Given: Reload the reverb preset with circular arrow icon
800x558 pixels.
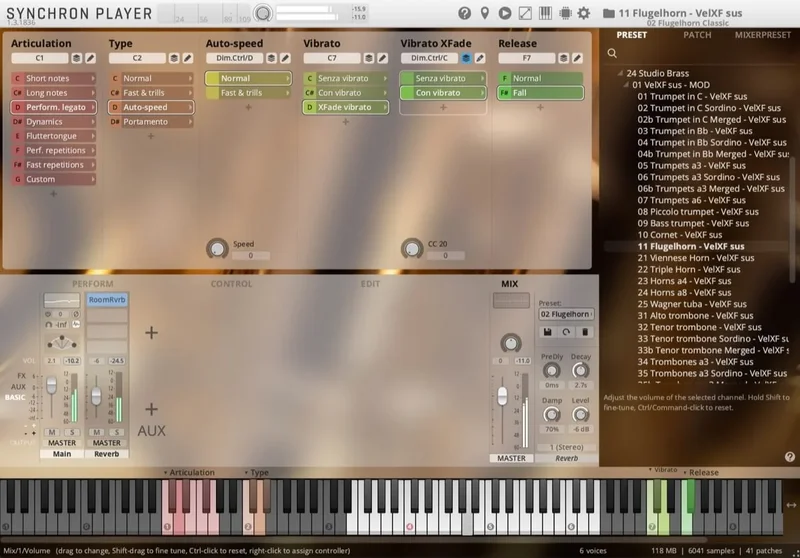Looking at the screenshot, I should click(566, 332).
